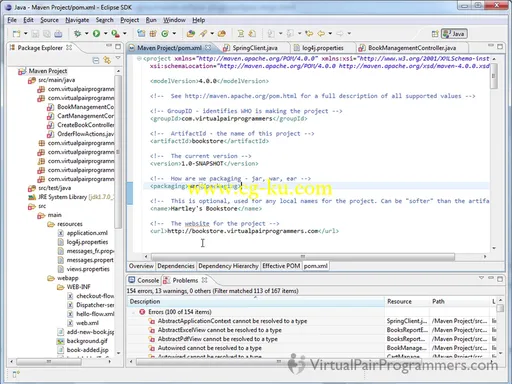The image size is (512, 384).
Task: Click the Problems view horizontal scrollbar
Action: coord(278,362)
